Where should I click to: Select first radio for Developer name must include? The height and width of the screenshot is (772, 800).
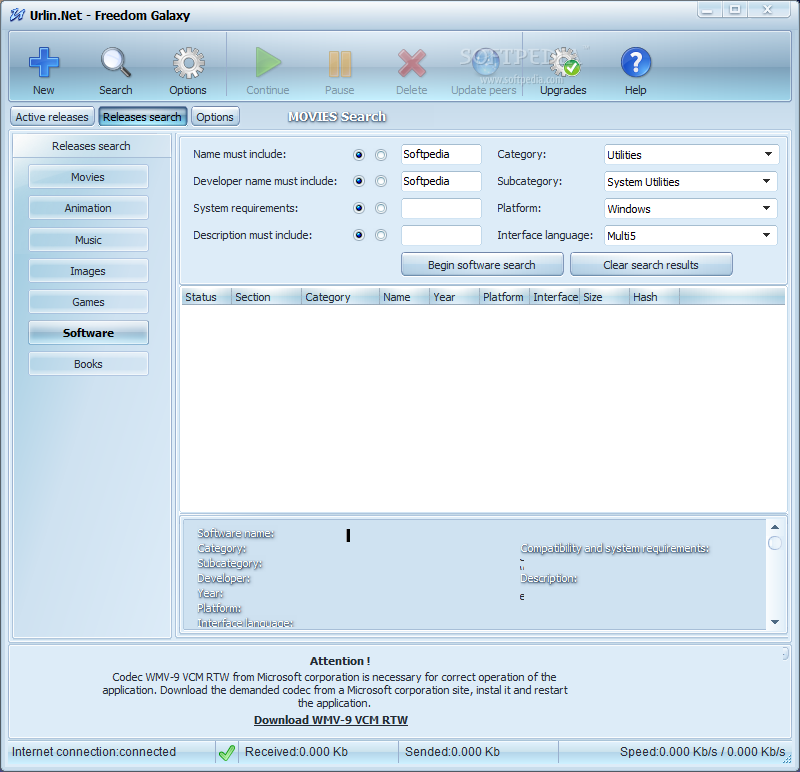pos(359,181)
